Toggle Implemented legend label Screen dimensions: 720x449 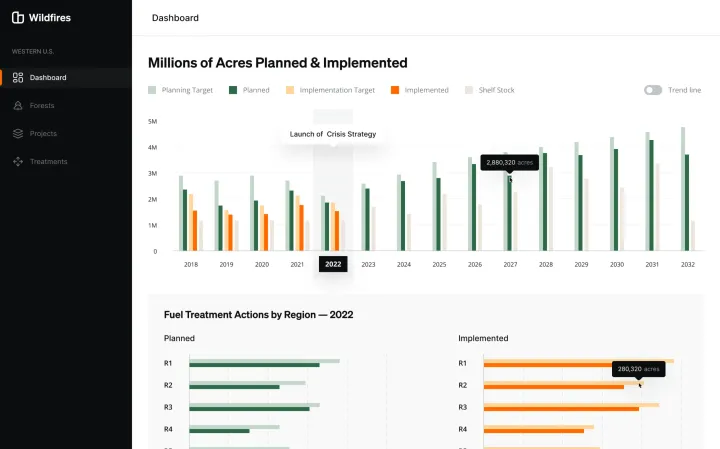pos(426,90)
